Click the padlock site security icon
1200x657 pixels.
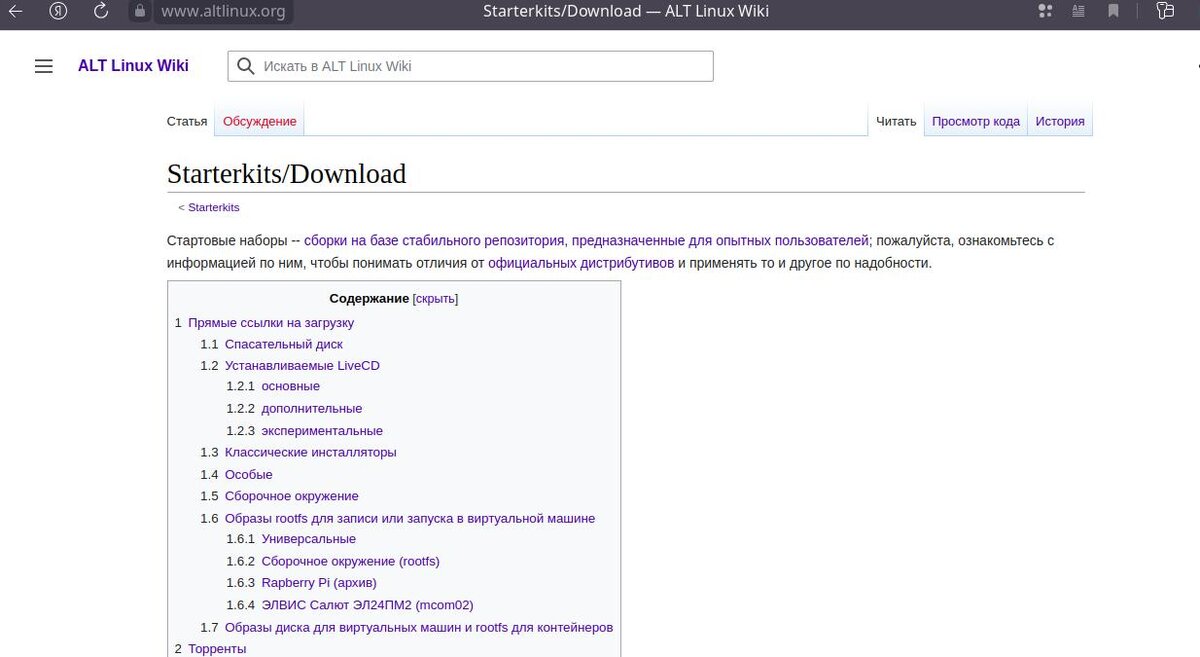click(x=140, y=12)
